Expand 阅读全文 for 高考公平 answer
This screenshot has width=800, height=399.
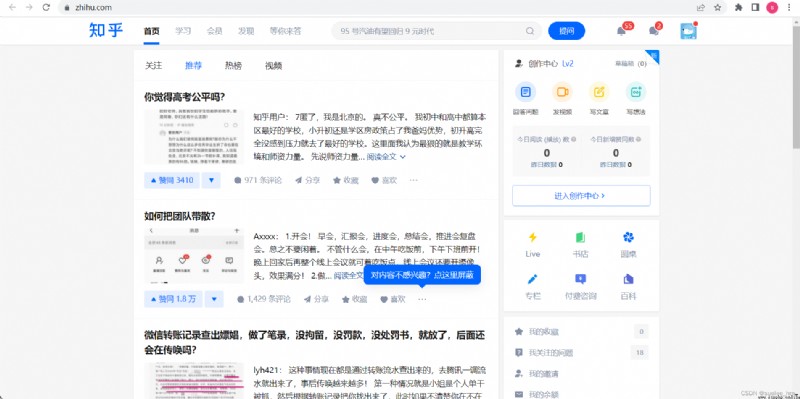coord(386,157)
